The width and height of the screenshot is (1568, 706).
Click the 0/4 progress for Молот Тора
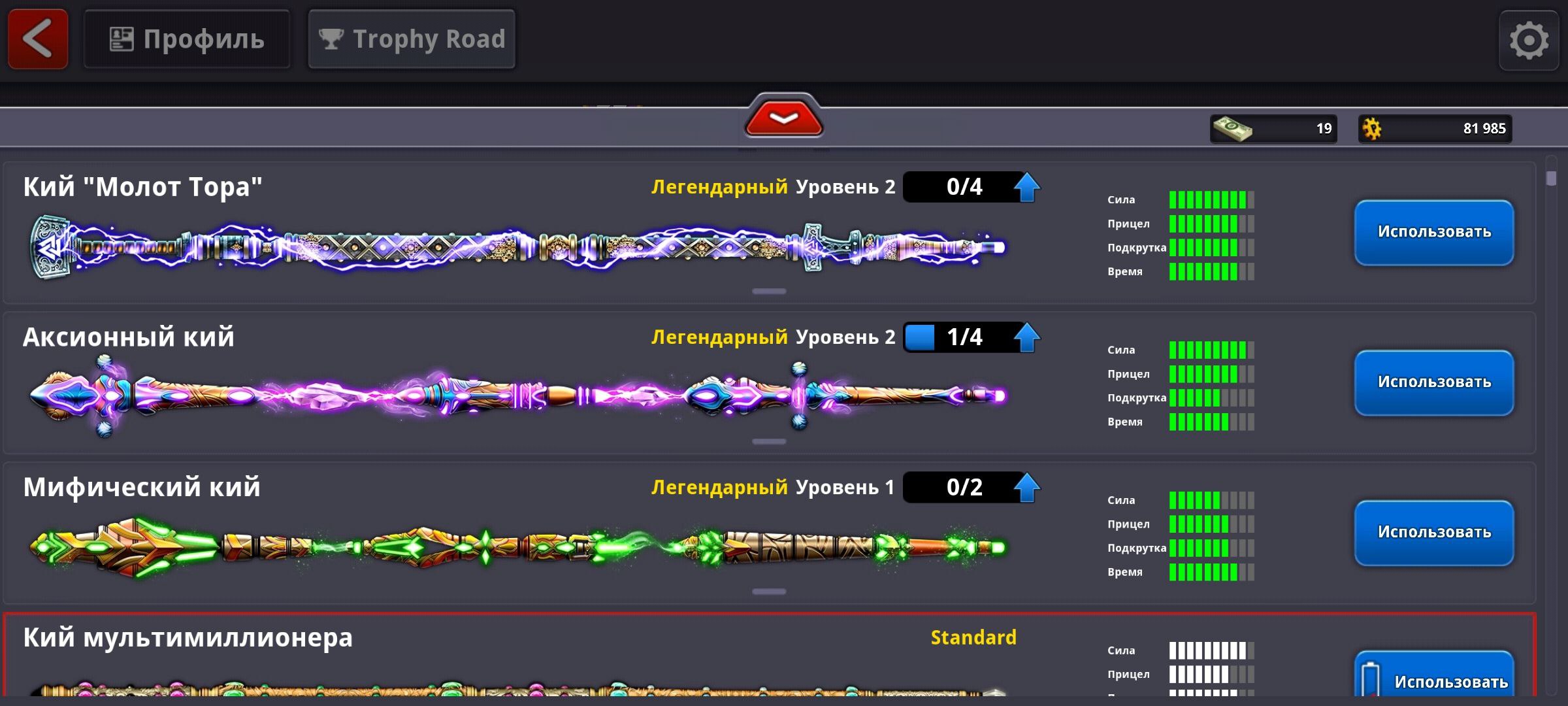tap(964, 187)
